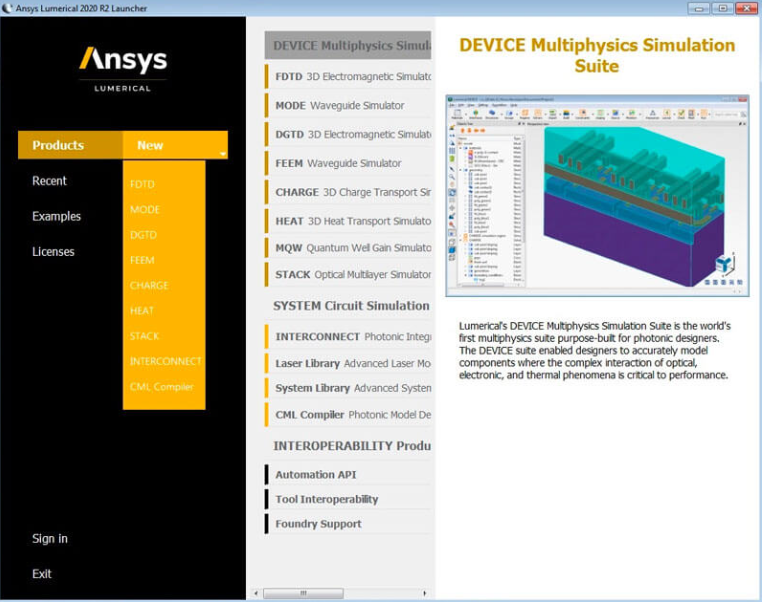Choose MODE from the New submenu
Image resolution: width=762 pixels, height=602 pixels.
tap(145, 210)
